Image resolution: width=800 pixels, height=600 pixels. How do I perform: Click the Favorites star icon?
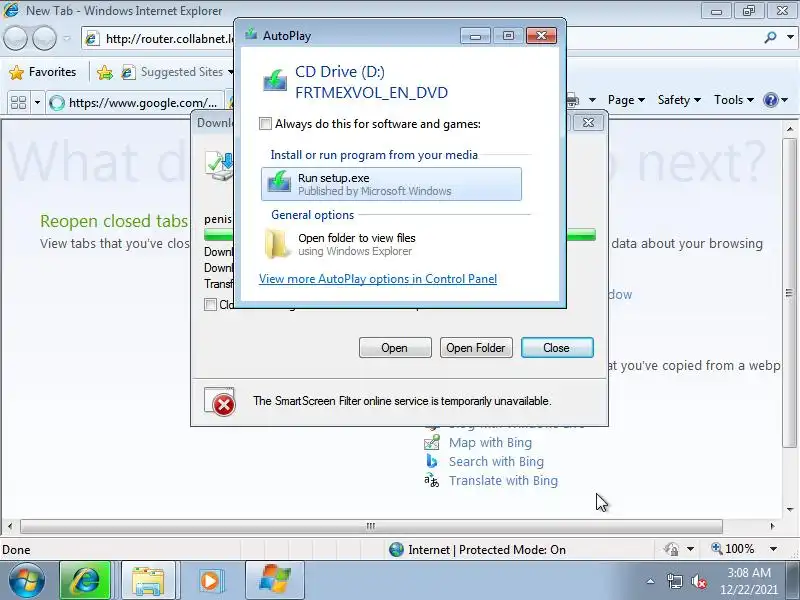pyautogui.click(x=17, y=72)
